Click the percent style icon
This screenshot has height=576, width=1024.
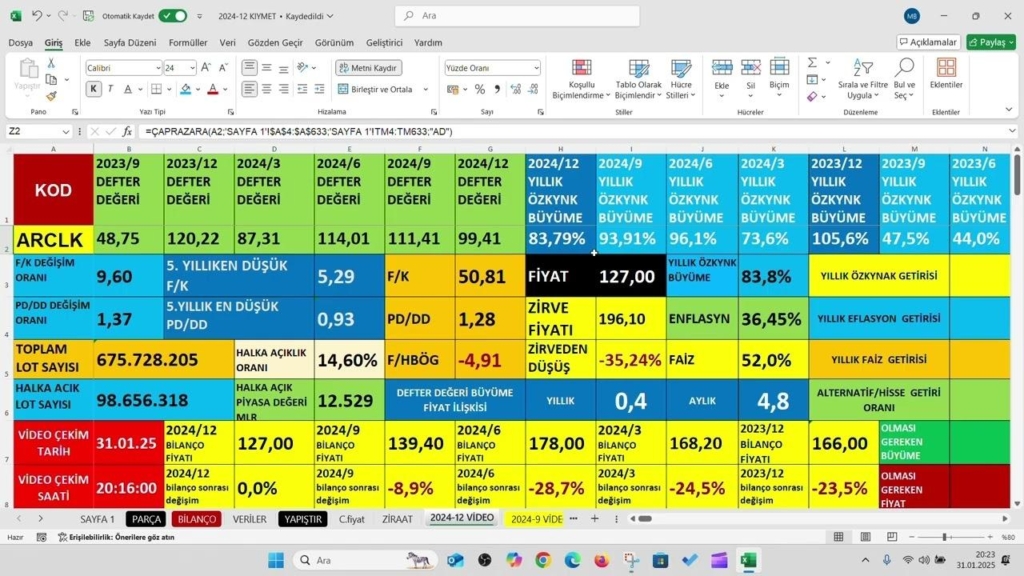point(480,89)
